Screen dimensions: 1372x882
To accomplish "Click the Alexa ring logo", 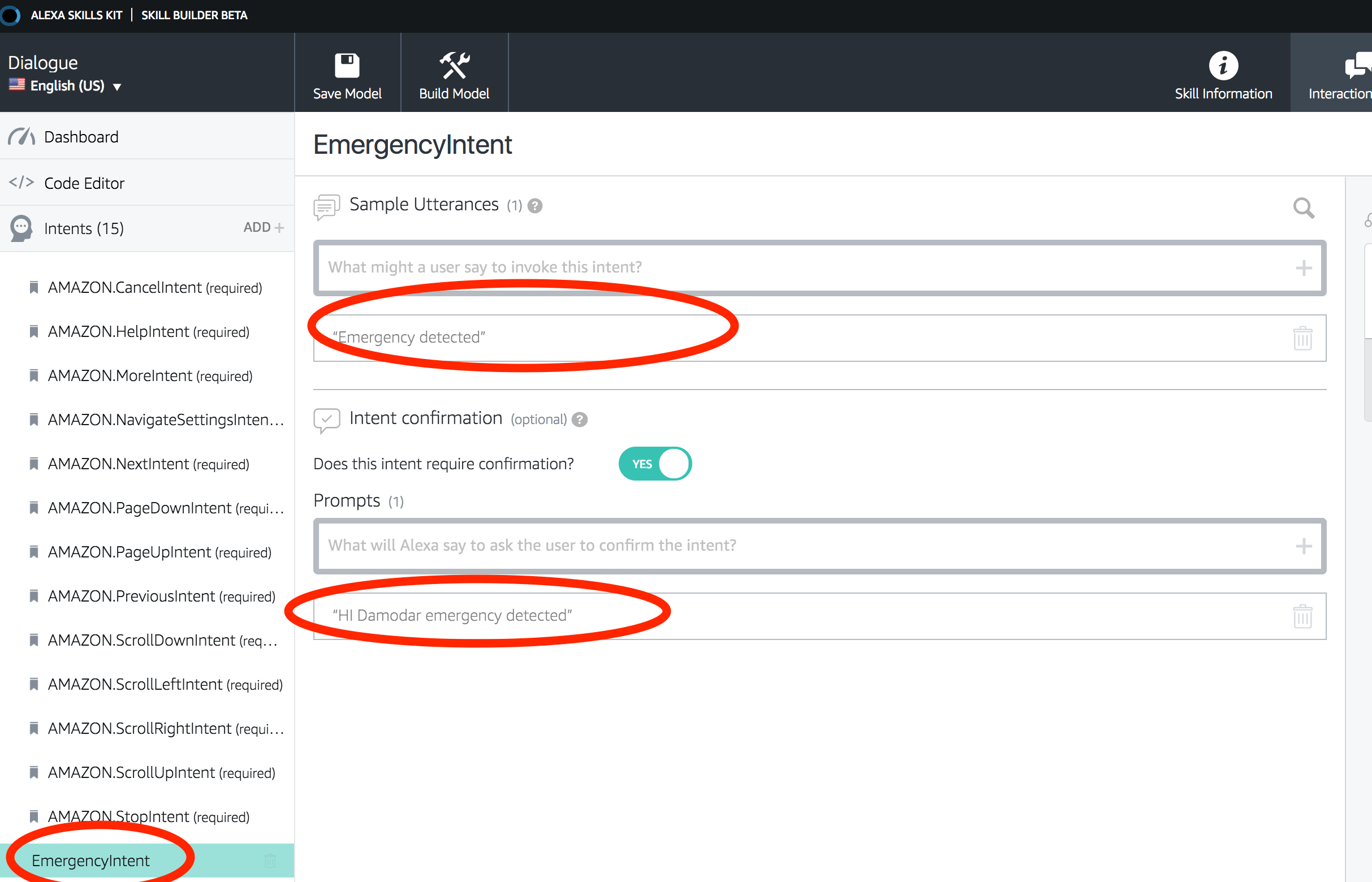I will 10,15.
